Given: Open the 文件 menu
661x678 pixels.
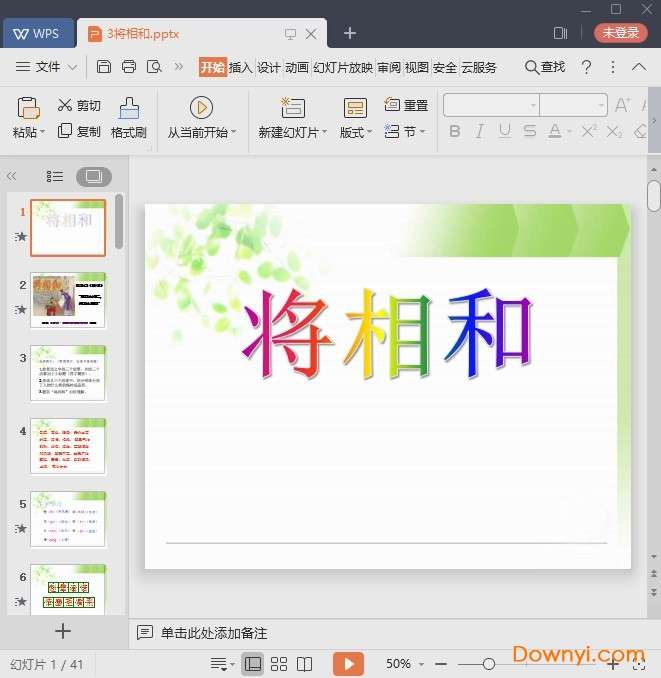Looking at the screenshot, I should [x=46, y=67].
